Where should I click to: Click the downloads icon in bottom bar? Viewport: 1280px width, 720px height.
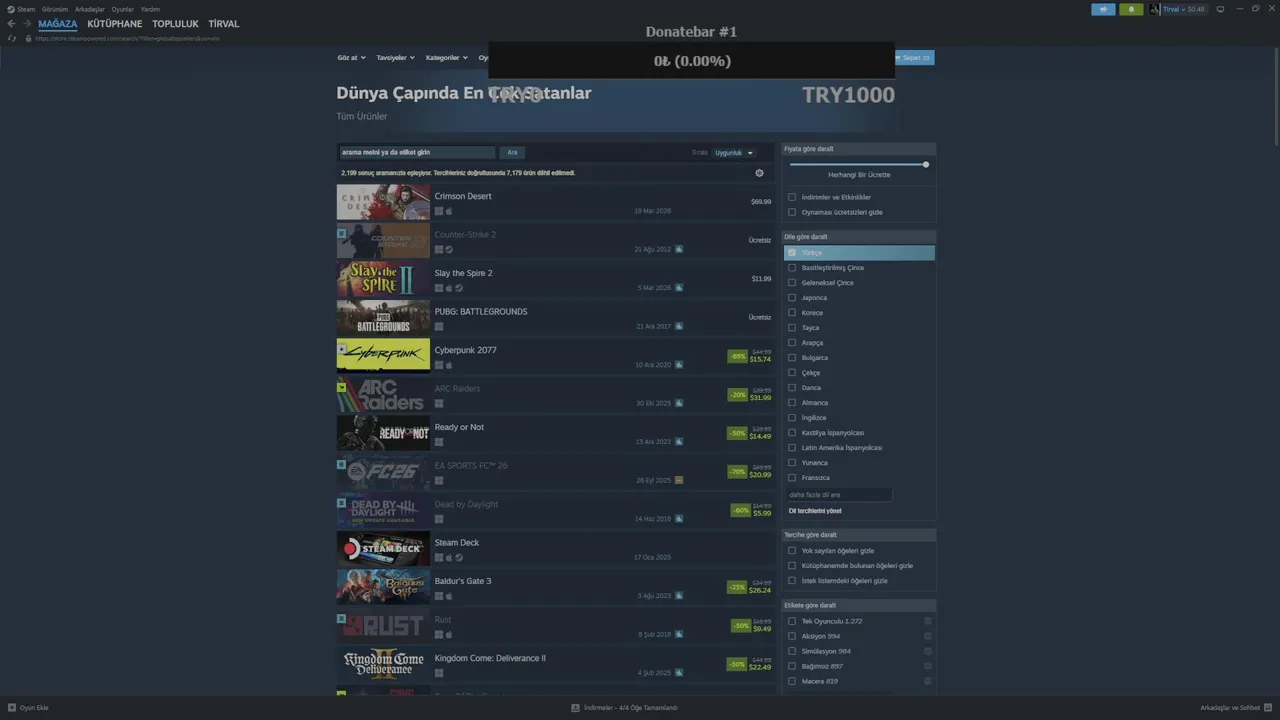point(575,707)
